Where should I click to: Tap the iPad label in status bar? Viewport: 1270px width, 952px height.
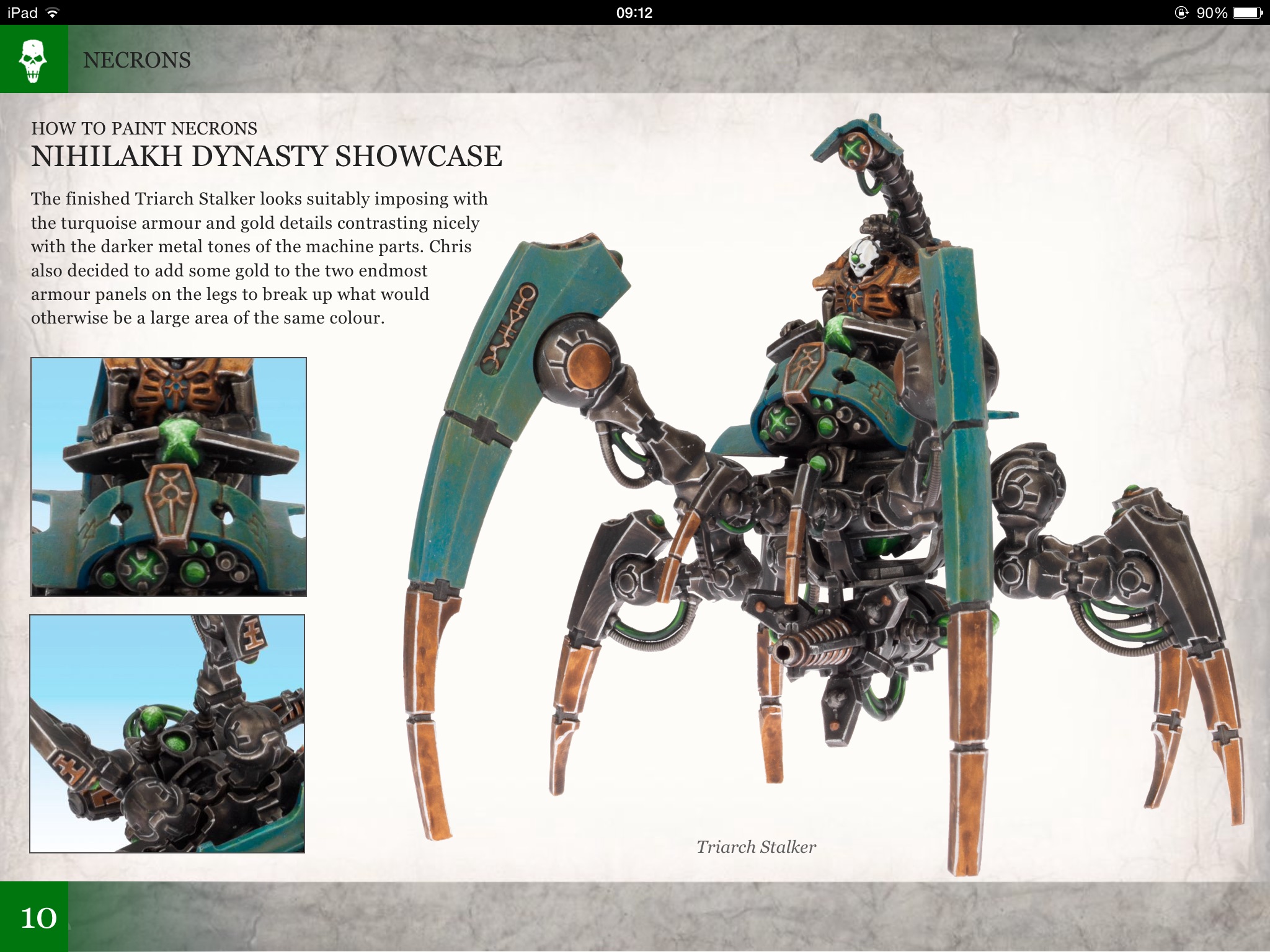point(22,12)
